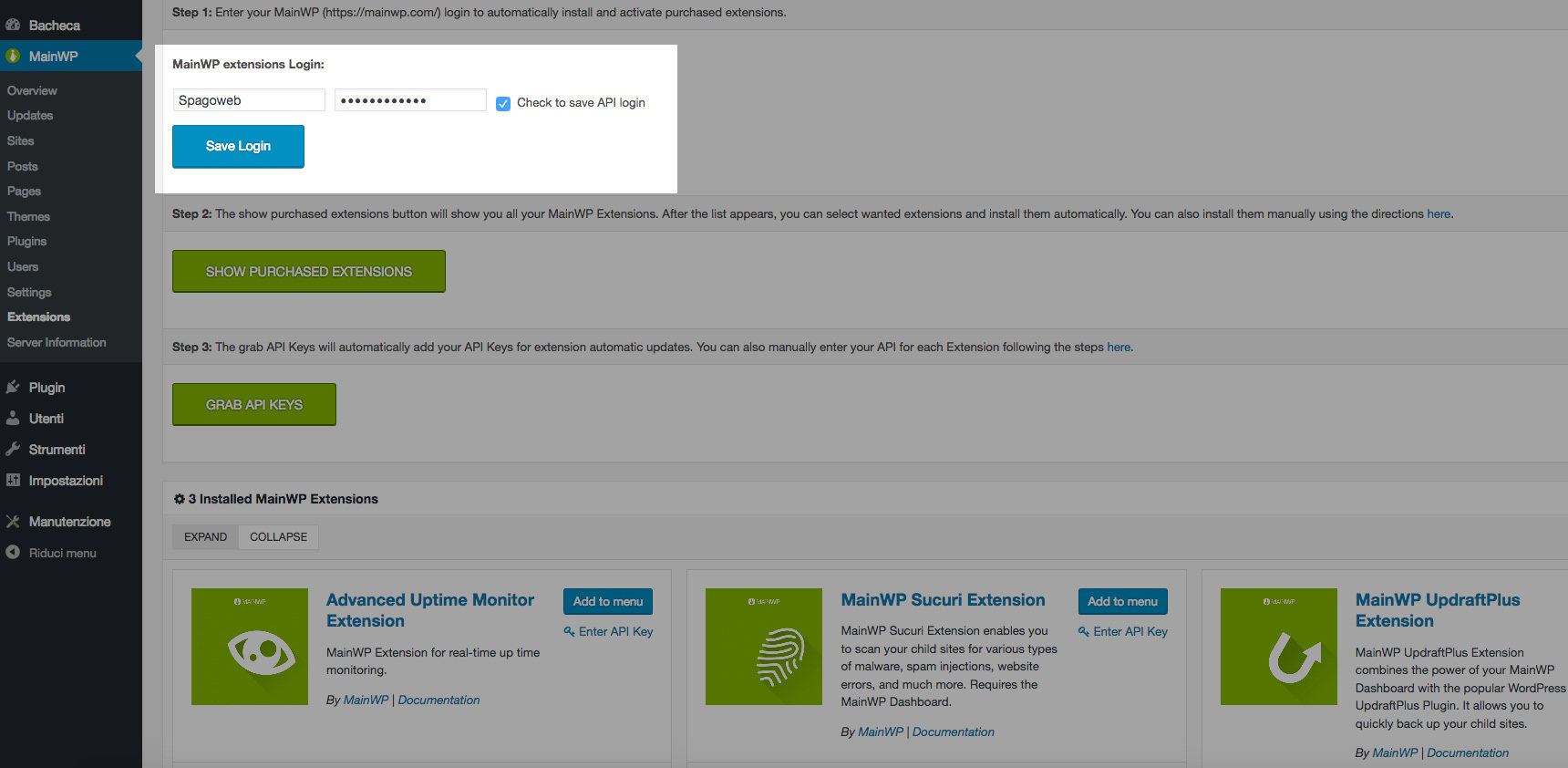Add Advanced Uptime Monitor to menu
Image resolution: width=1568 pixels, height=768 pixels.
[608, 601]
